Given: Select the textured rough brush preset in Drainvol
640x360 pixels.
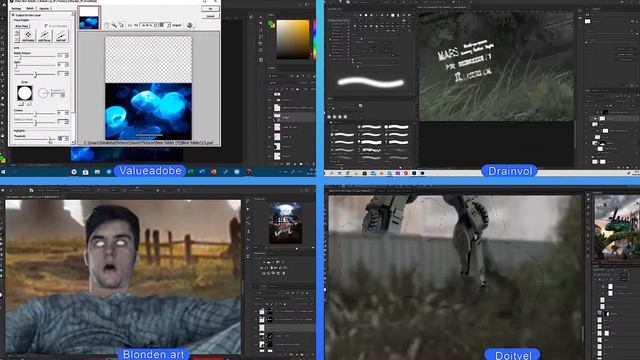Looking at the screenshot, I should pos(370,150).
